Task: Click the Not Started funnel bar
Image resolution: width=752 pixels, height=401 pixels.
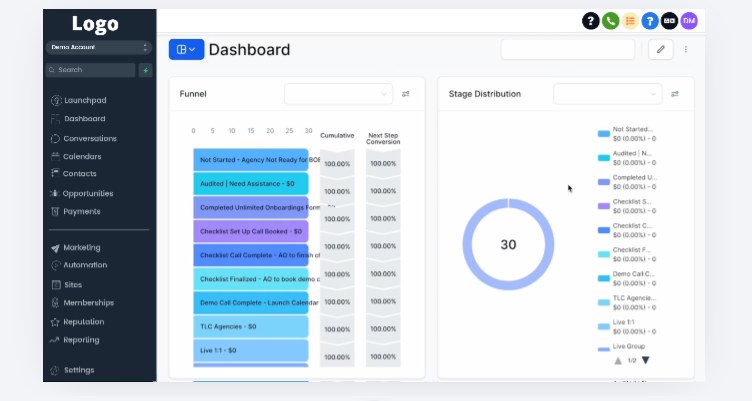Action: point(251,160)
